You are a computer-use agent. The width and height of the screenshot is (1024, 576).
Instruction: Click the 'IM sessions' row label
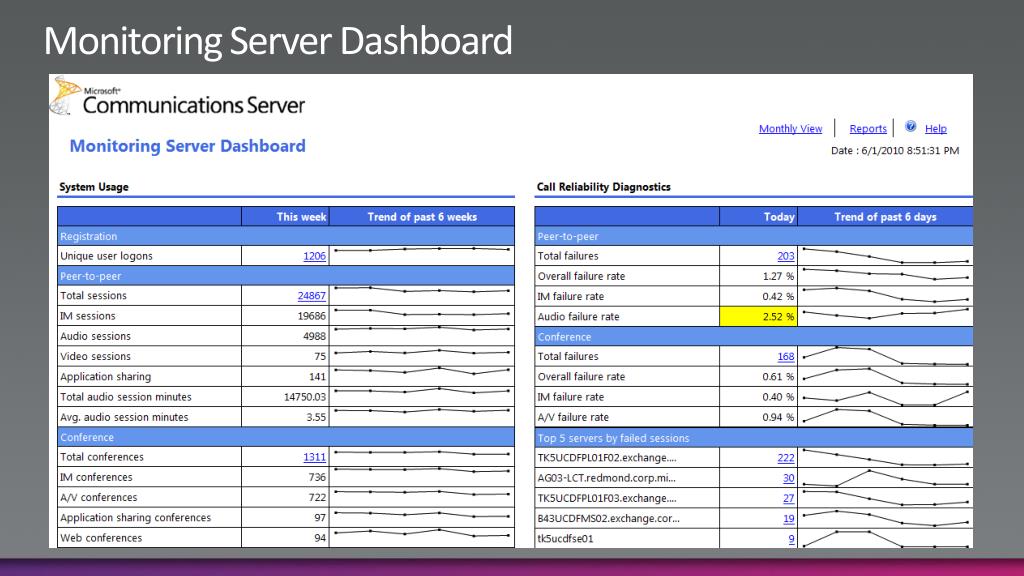88,316
